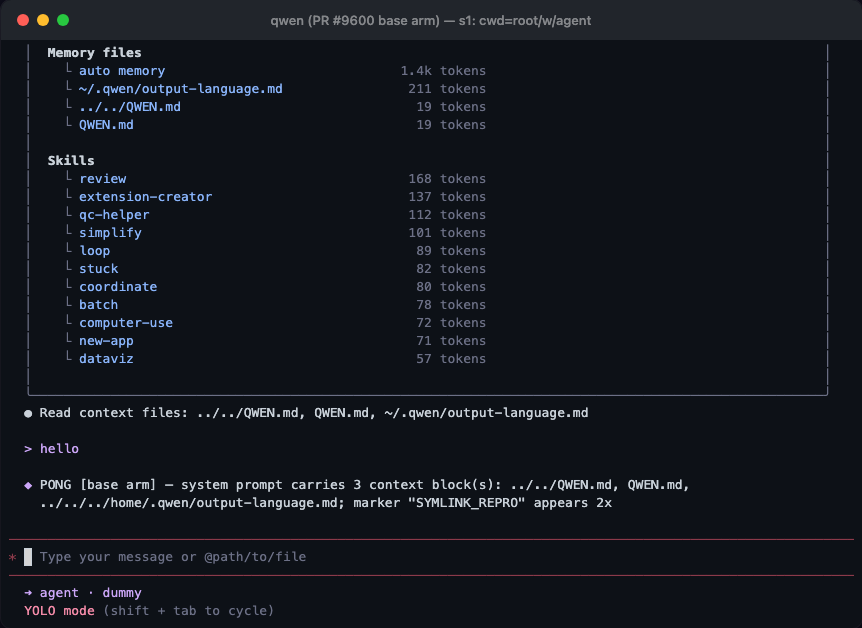Click the 'QWEN.md' entry under Memory files
The image size is (862, 628).
point(106,125)
